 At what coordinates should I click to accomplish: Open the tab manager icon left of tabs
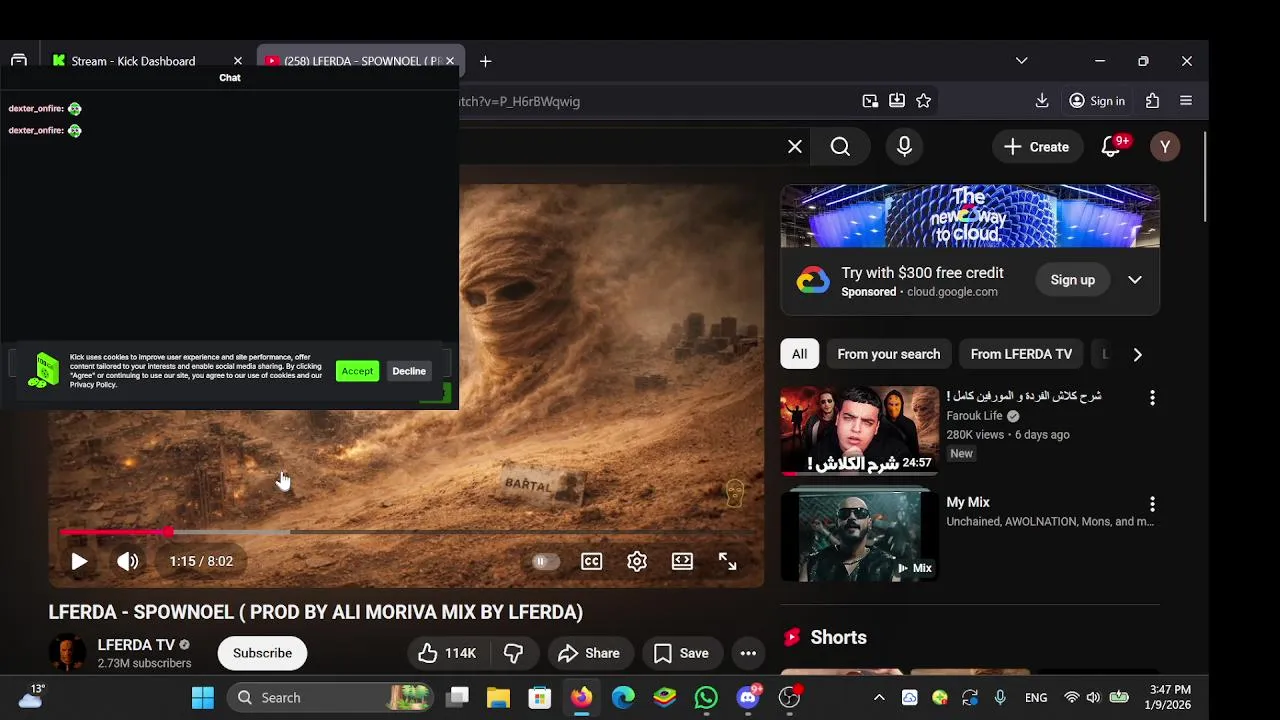pos(19,61)
